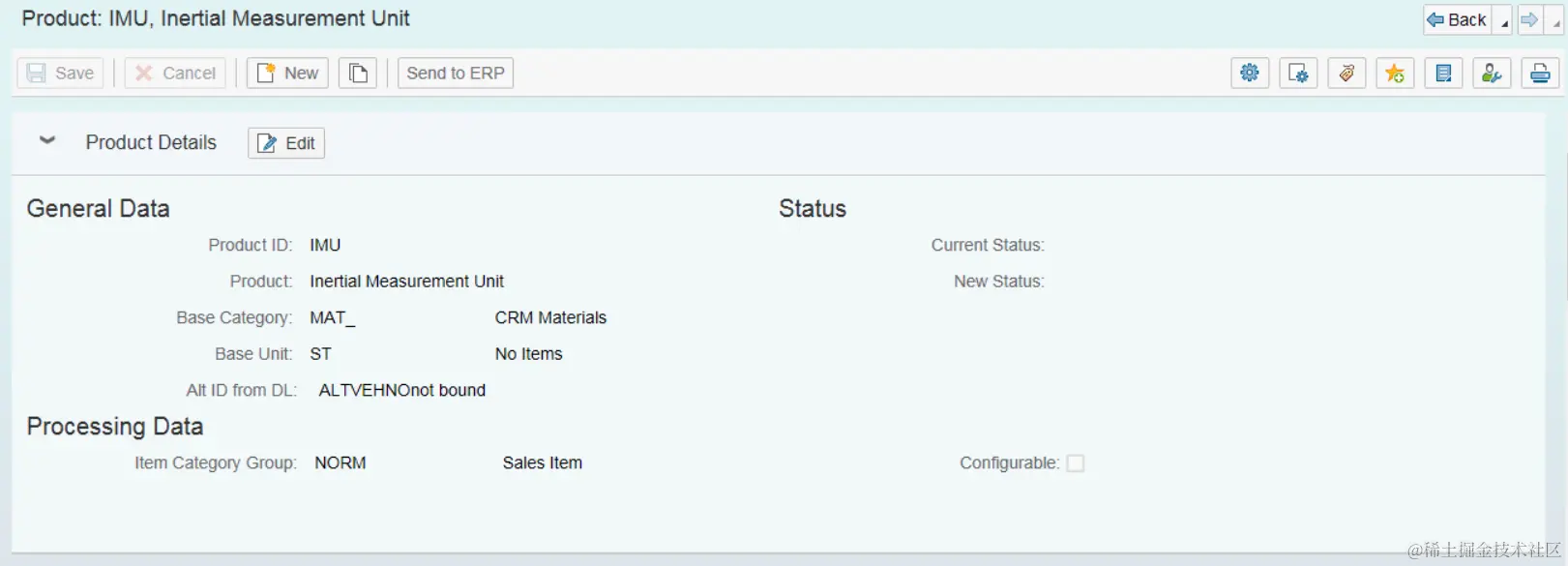This screenshot has height=566, width=1568.
Task: Click Send to ERP button
Action: click(456, 73)
